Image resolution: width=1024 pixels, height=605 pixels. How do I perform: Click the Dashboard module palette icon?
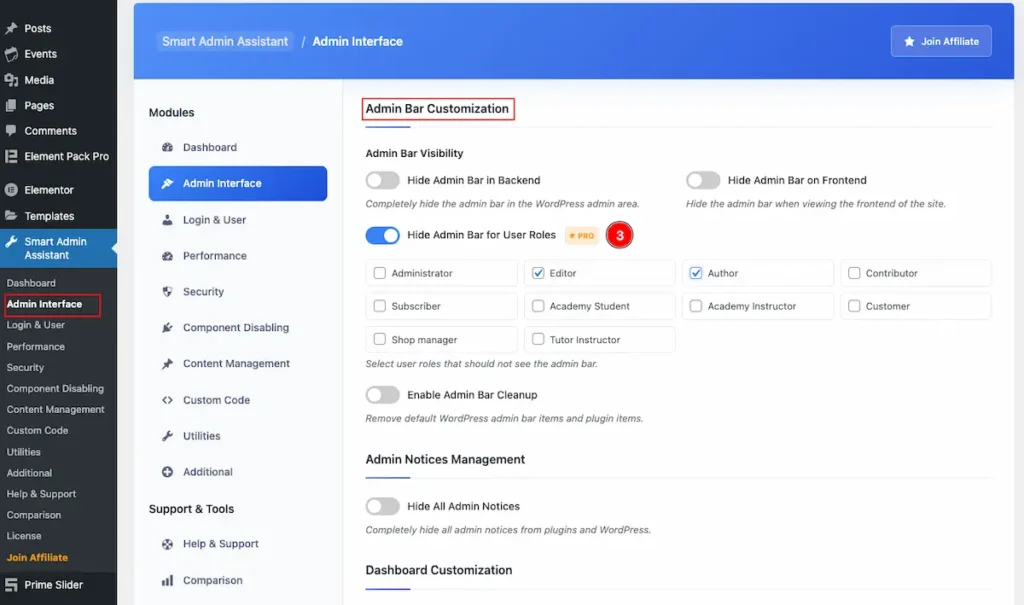tap(167, 147)
